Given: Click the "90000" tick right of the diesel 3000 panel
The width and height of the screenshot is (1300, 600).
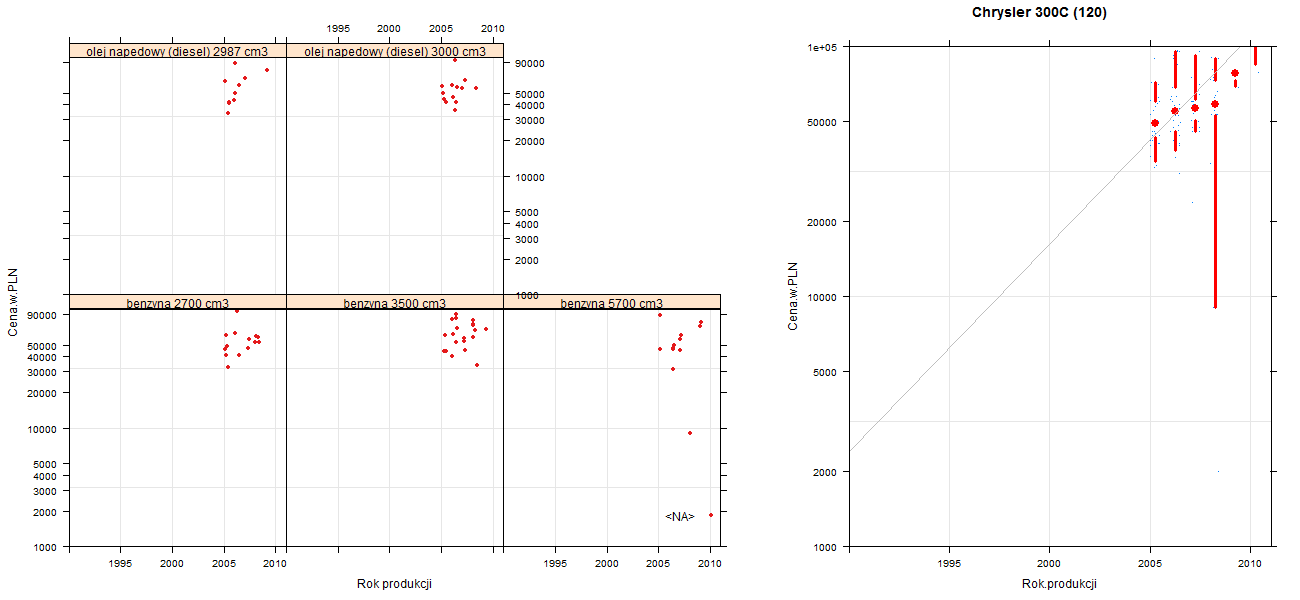Looking at the screenshot, I should point(529,63).
